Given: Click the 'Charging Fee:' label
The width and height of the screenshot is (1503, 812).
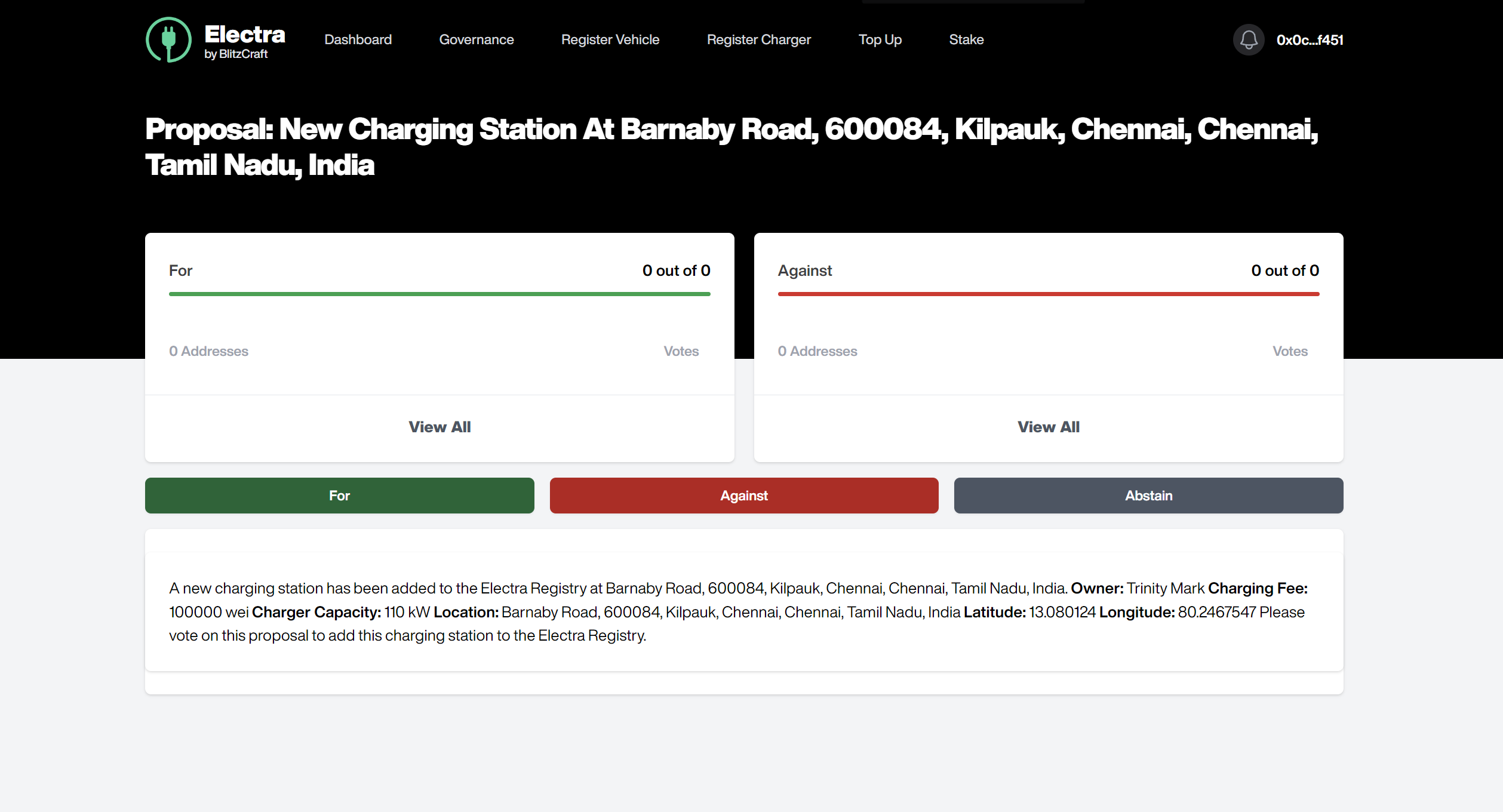Looking at the screenshot, I should point(1258,588).
